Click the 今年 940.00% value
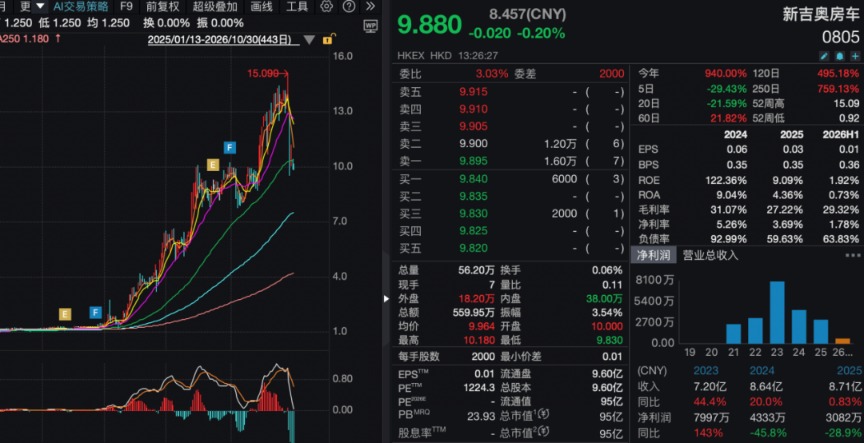 tap(726, 74)
